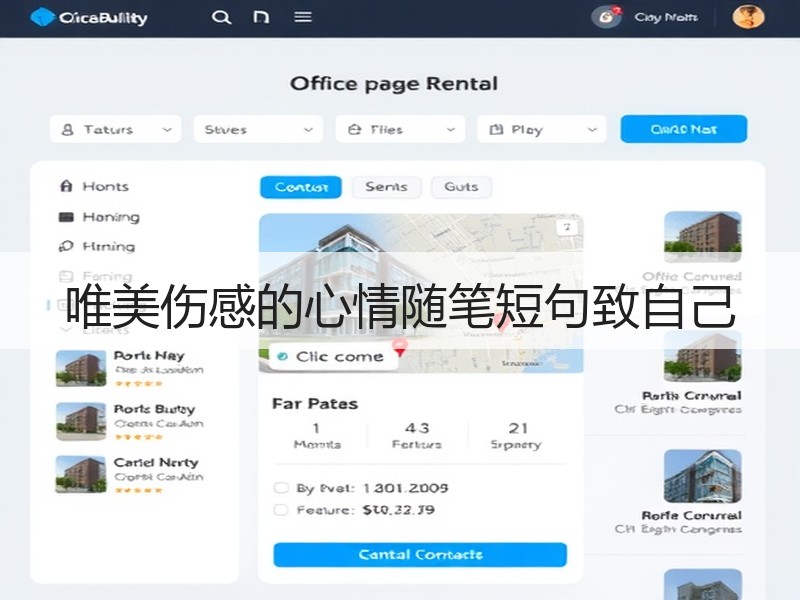Click the Honts home icon
The image size is (800, 600).
pyautogui.click(x=66, y=186)
